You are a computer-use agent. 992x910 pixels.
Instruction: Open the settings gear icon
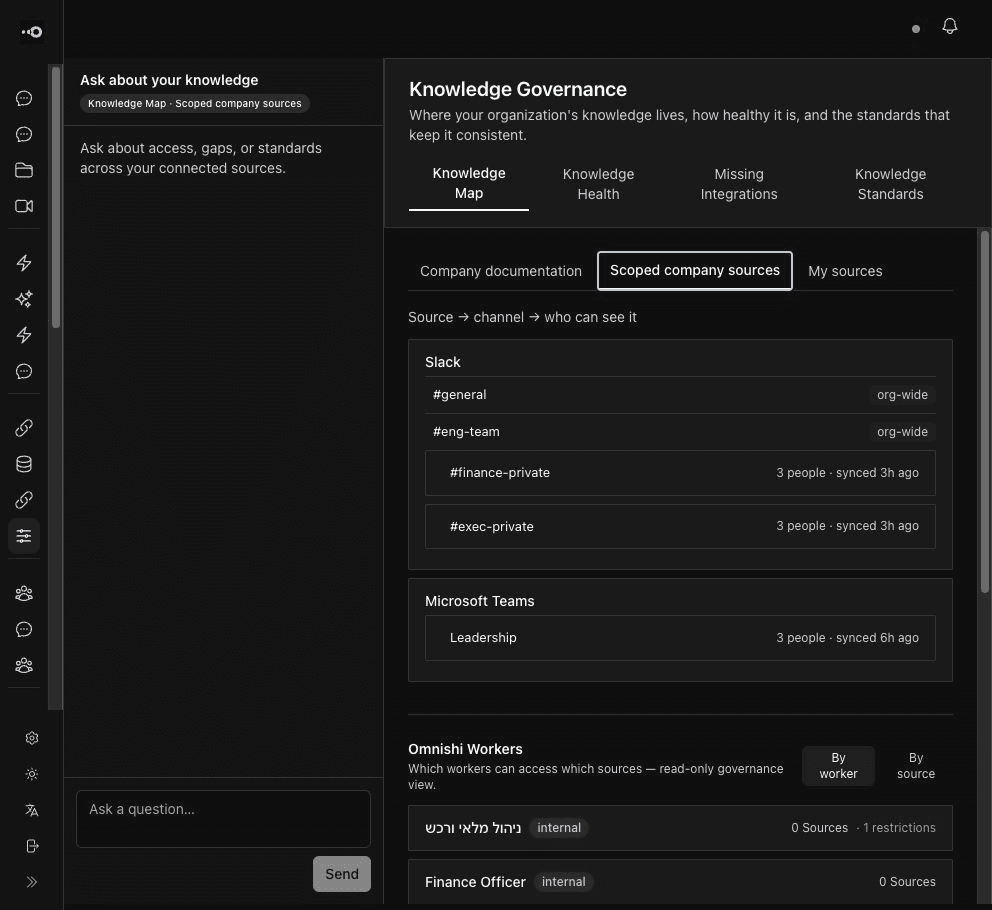tap(32, 738)
